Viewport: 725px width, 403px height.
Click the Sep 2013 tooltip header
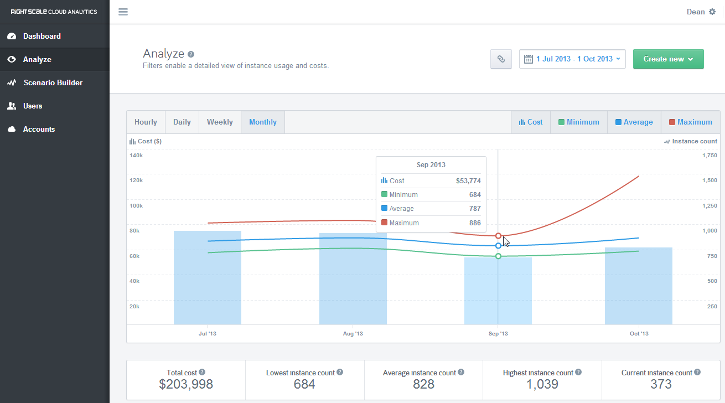coord(430,165)
